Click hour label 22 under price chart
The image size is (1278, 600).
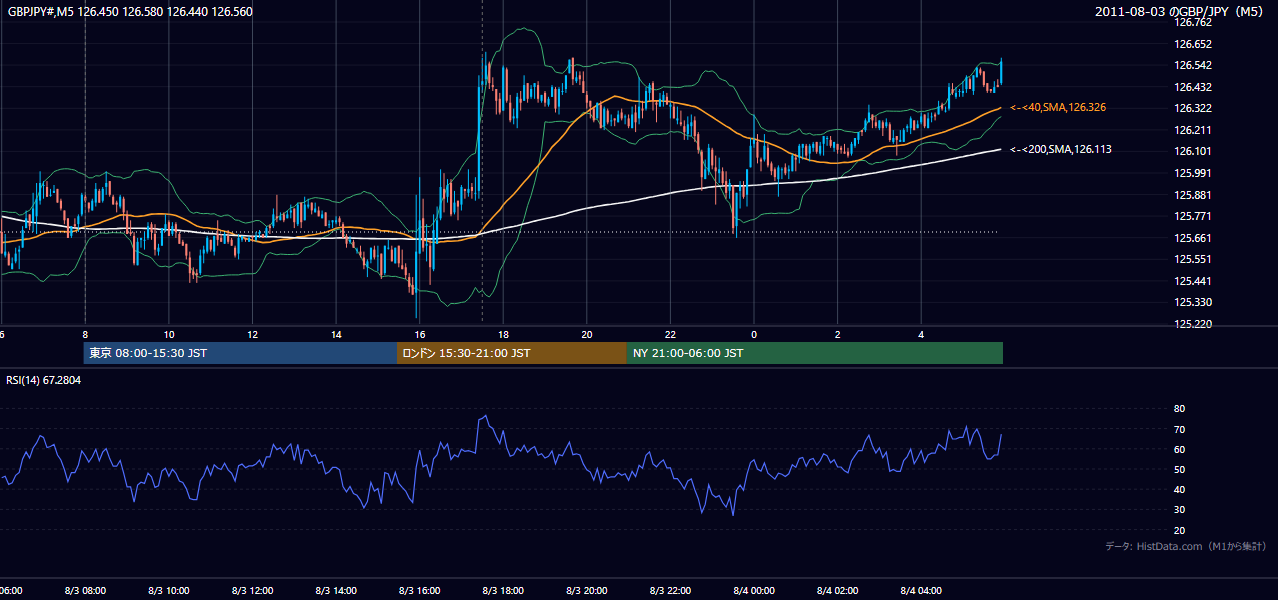(671, 334)
